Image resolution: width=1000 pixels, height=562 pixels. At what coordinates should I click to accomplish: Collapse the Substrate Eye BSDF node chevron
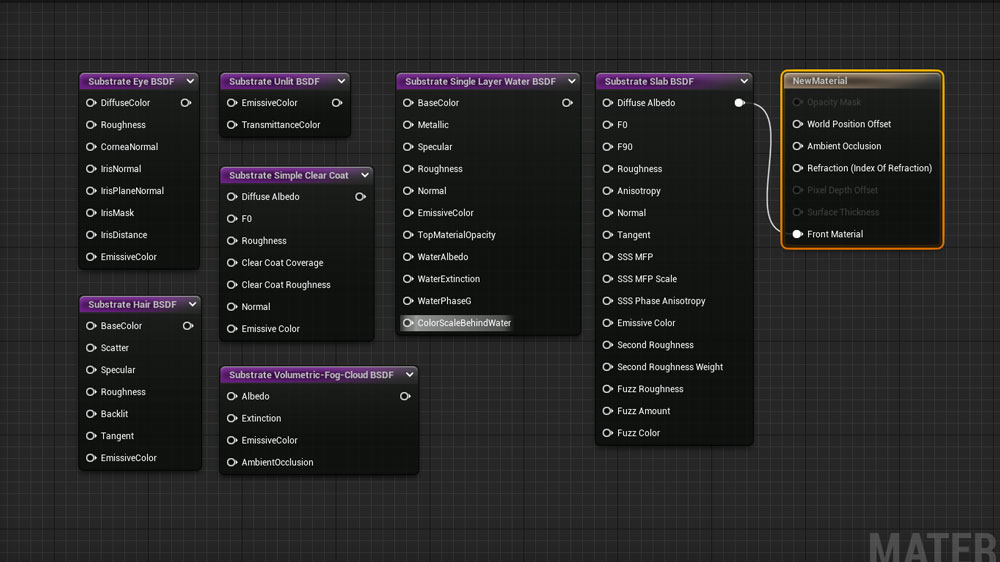coord(190,81)
